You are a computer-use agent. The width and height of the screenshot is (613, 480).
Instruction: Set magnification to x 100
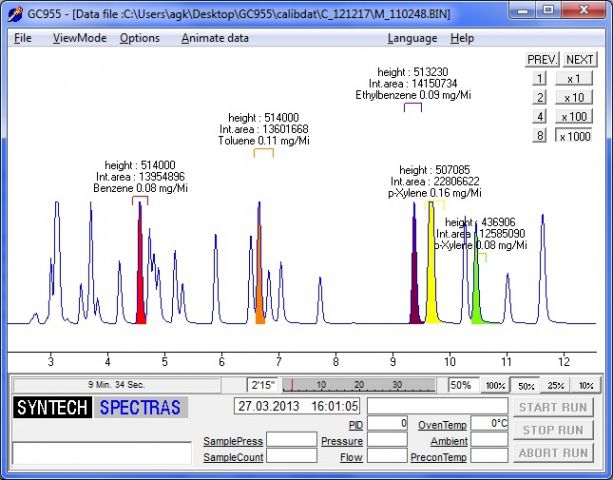point(574,116)
